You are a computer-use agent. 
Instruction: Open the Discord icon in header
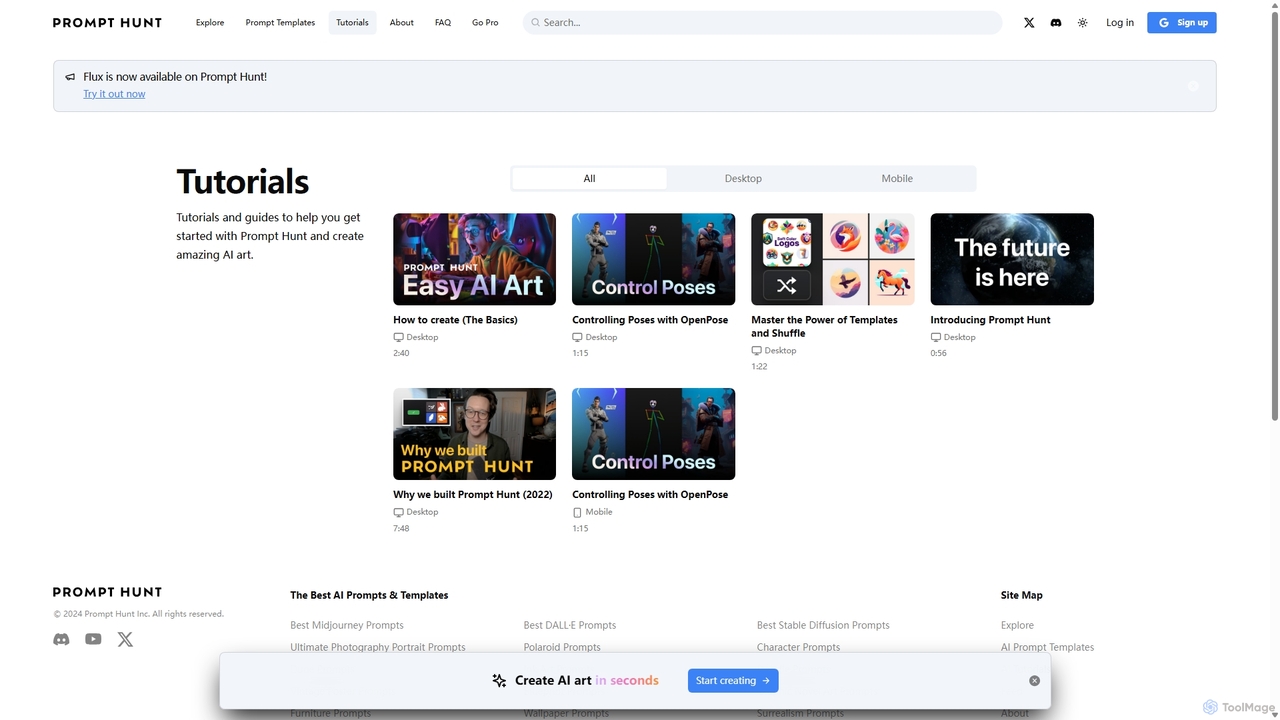(x=1056, y=22)
